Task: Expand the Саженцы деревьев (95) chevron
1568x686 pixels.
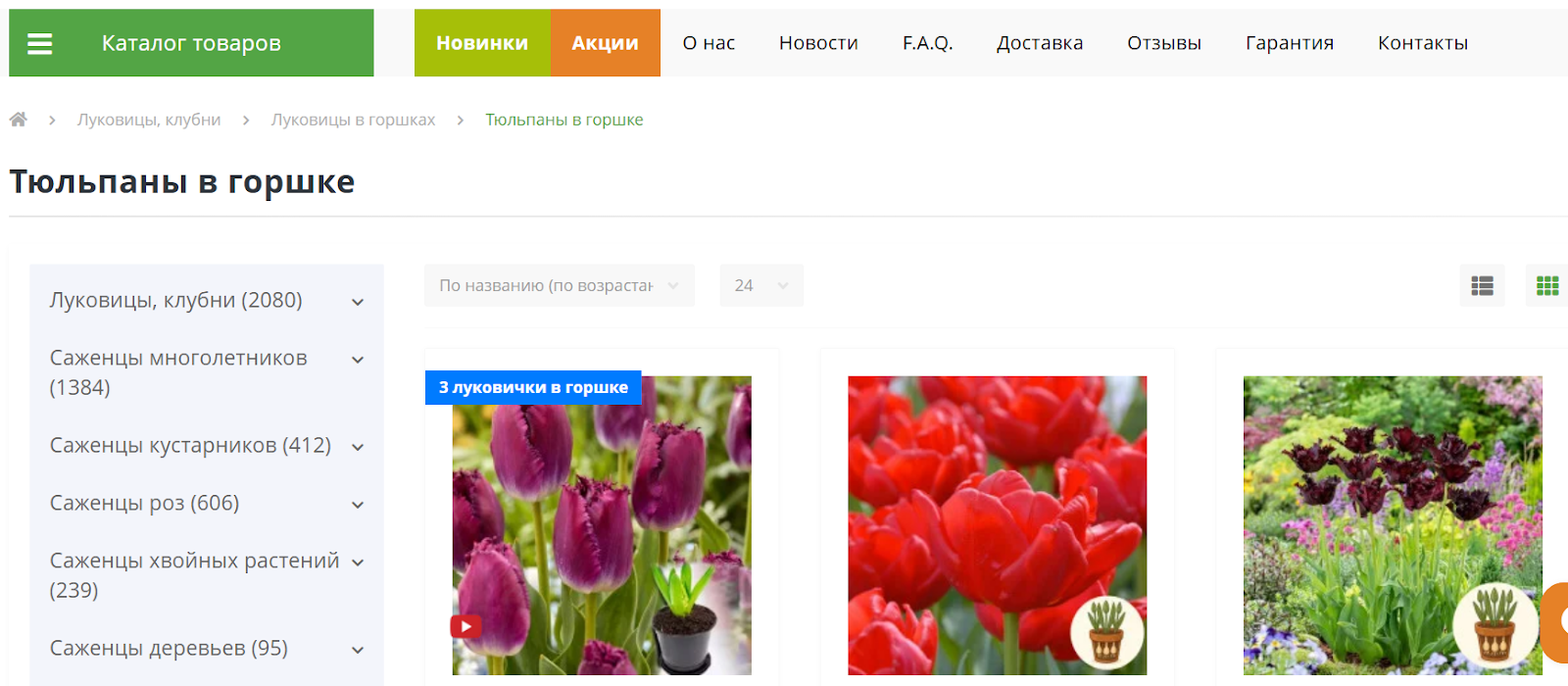Action: tap(358, 650)
